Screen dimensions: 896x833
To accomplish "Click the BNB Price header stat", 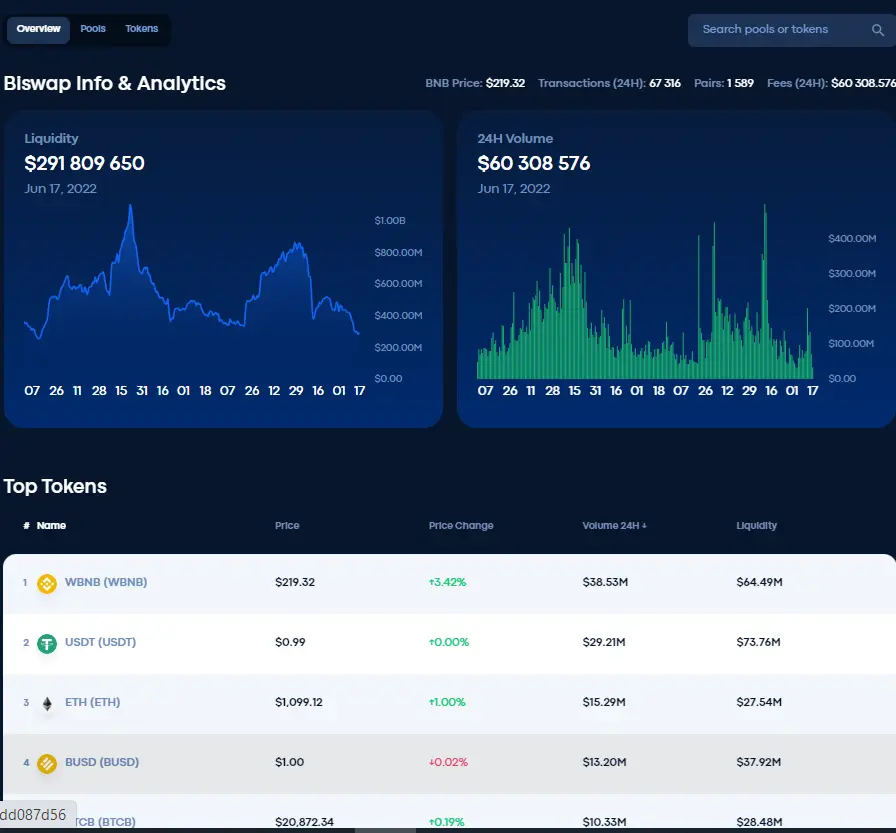I will pyautogui.click(x=475, y=83).
